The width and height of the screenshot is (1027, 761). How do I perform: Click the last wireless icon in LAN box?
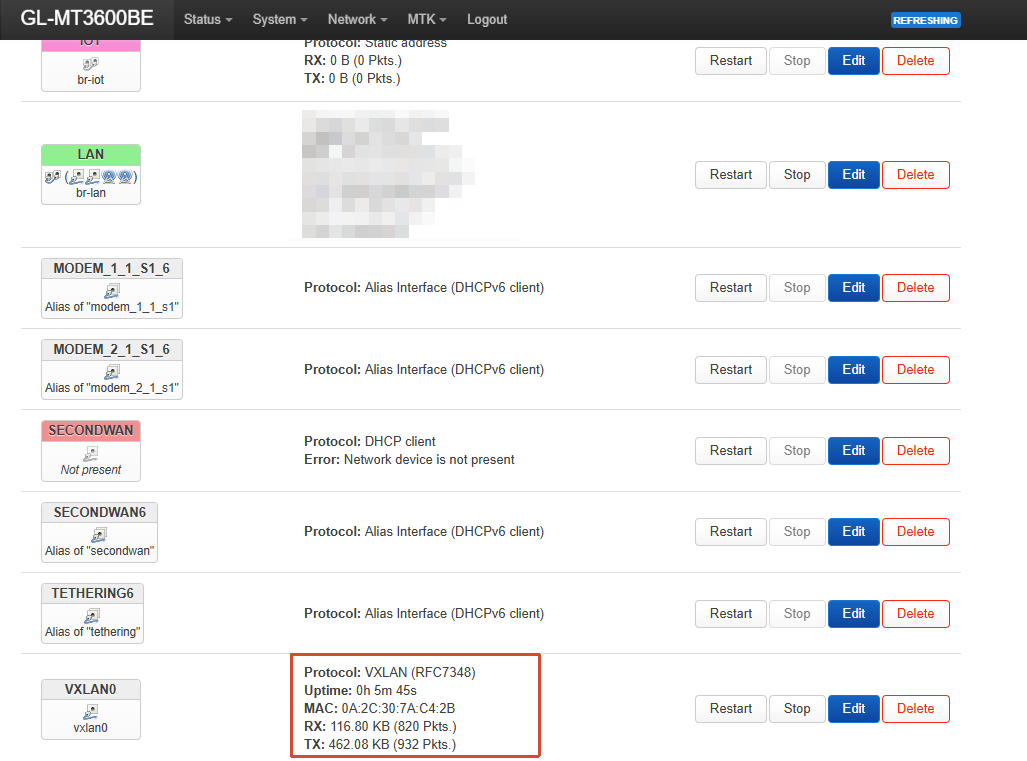(x=125, y=176)
